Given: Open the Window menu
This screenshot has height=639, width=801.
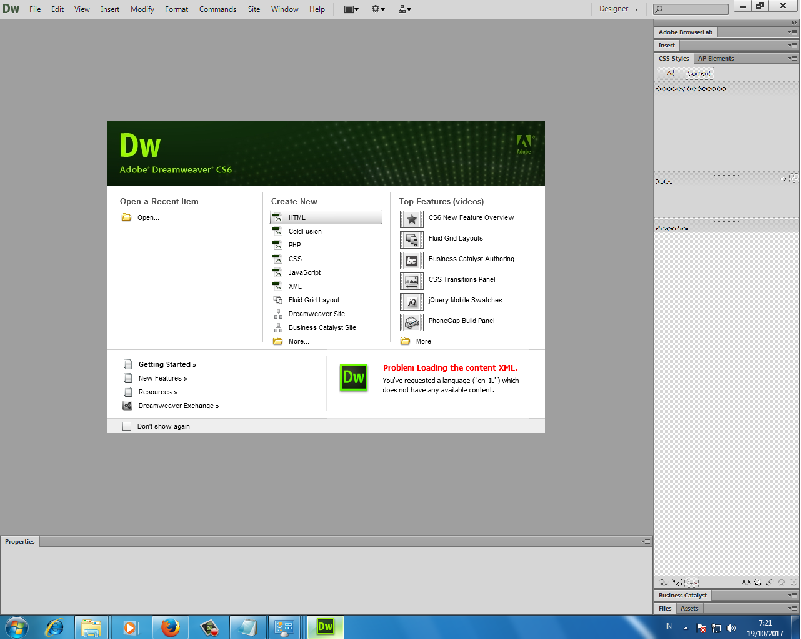Looking at the screenshot, I should [285, 9].
